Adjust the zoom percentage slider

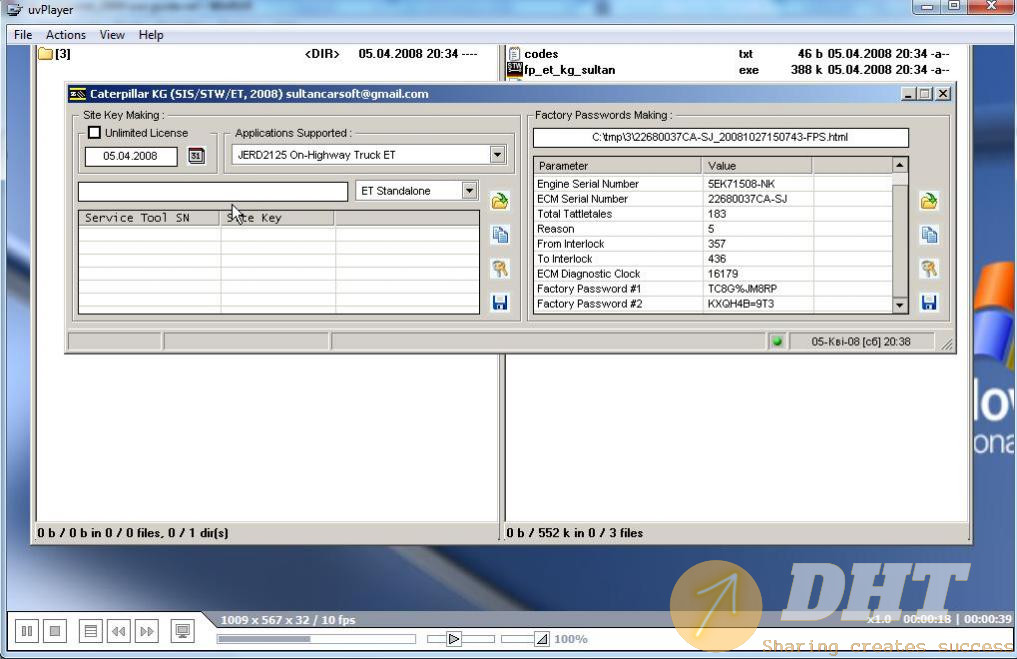coord(525,639)
